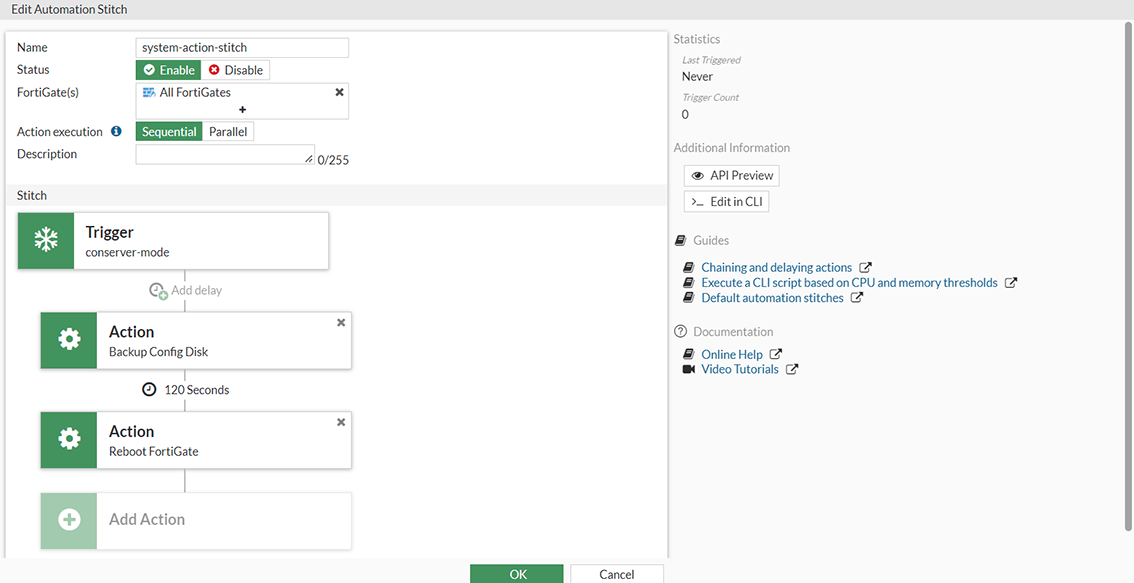Open API Preview

click(x=732, y=176)
